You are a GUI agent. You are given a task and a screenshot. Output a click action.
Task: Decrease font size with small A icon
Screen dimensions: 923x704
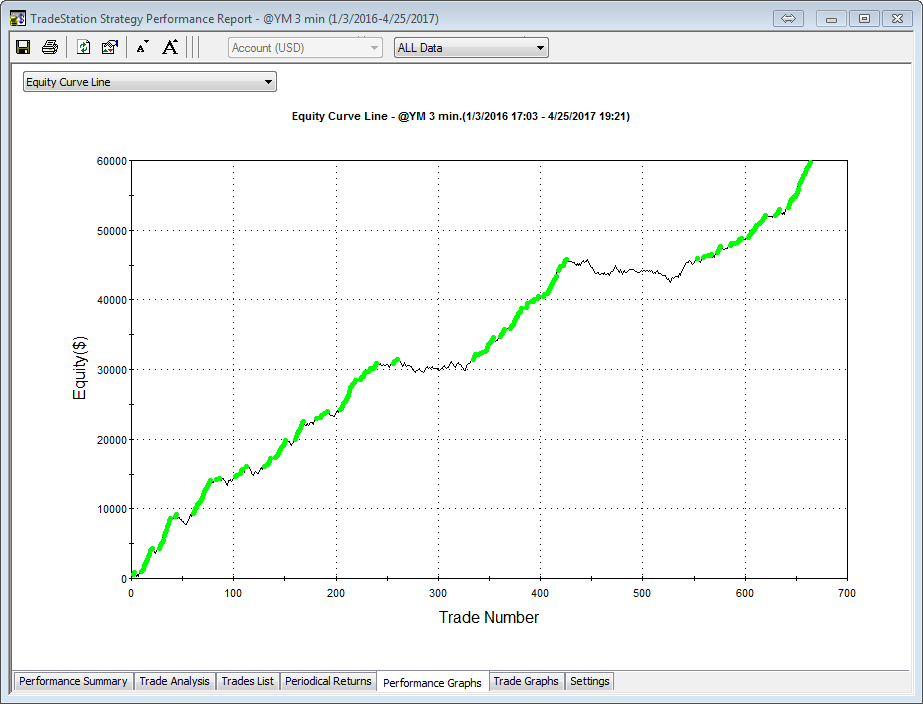142,47
